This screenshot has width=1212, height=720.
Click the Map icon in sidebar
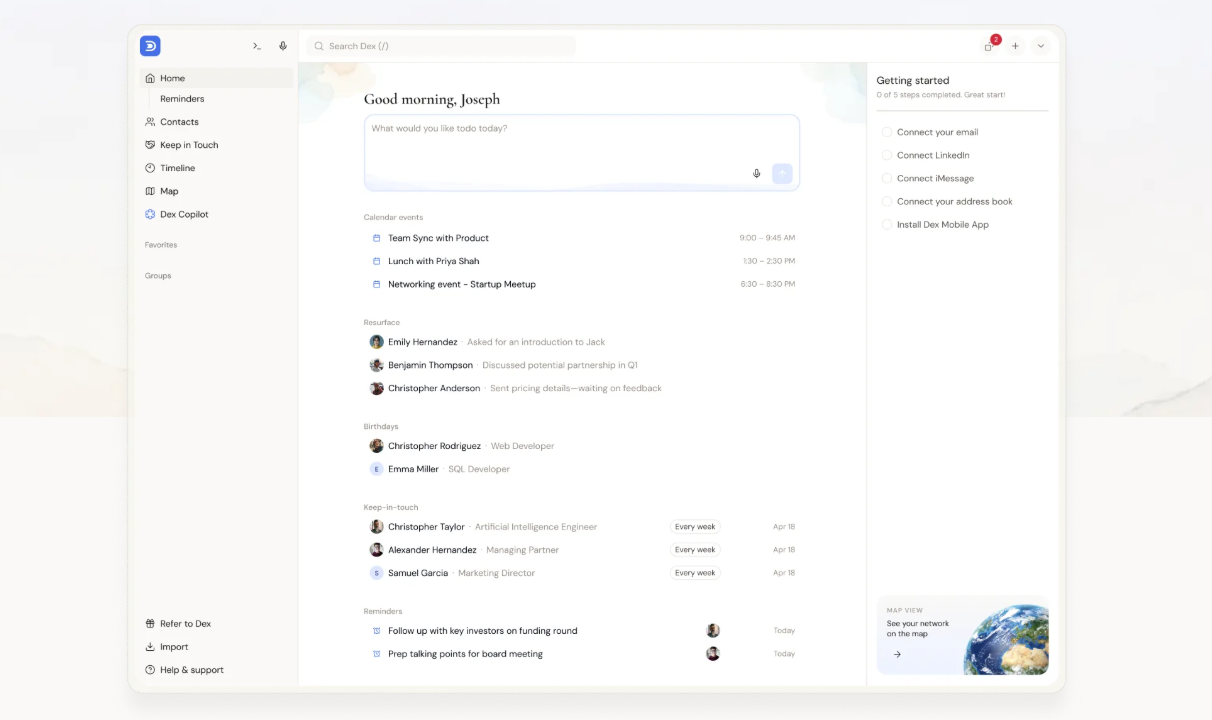pyautogui.click(x=150, y=191)
